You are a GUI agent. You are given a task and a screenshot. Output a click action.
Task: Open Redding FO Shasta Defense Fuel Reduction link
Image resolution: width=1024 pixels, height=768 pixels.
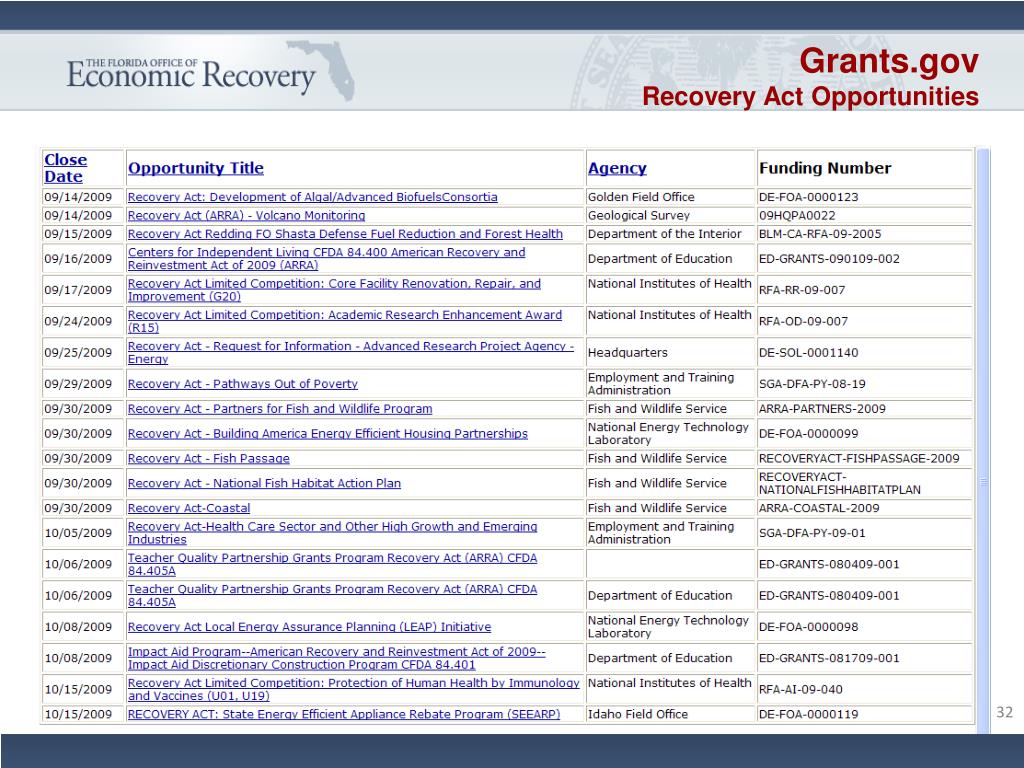point(345,234)
